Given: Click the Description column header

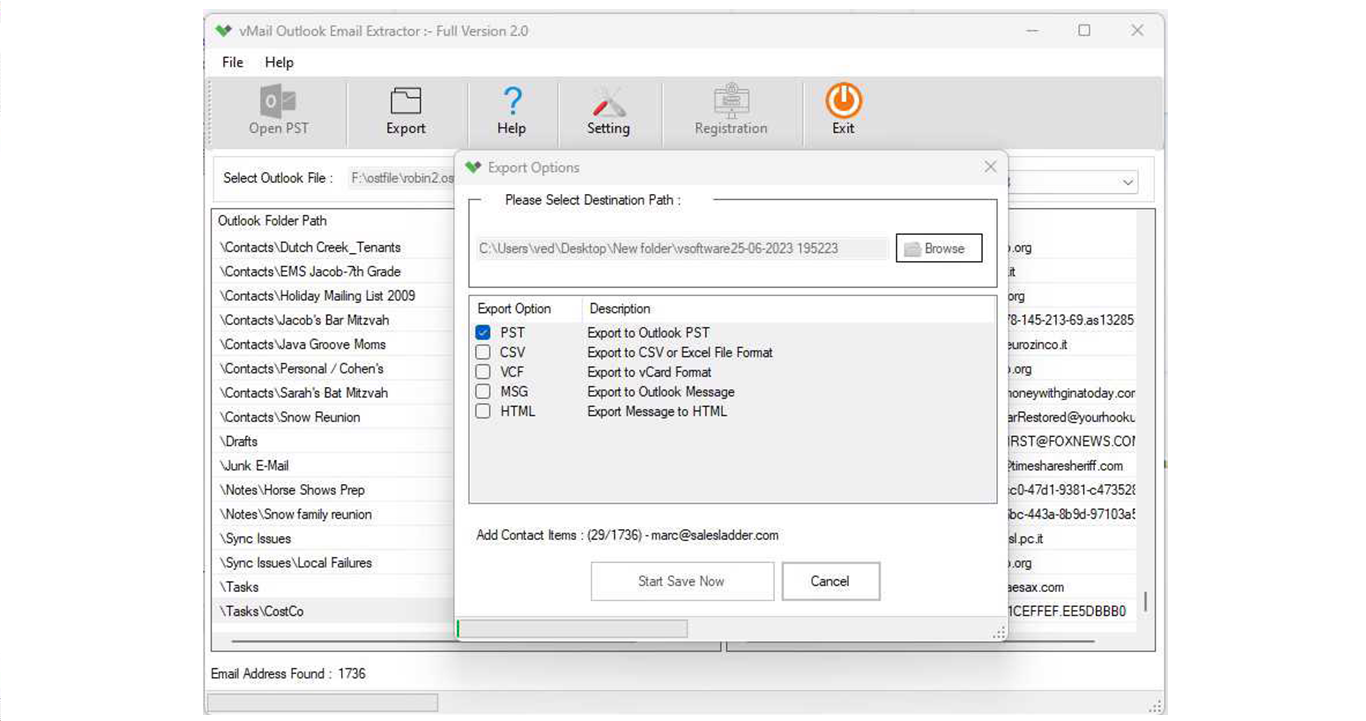Looking at the screenshot, I should [x=620, y=308].
